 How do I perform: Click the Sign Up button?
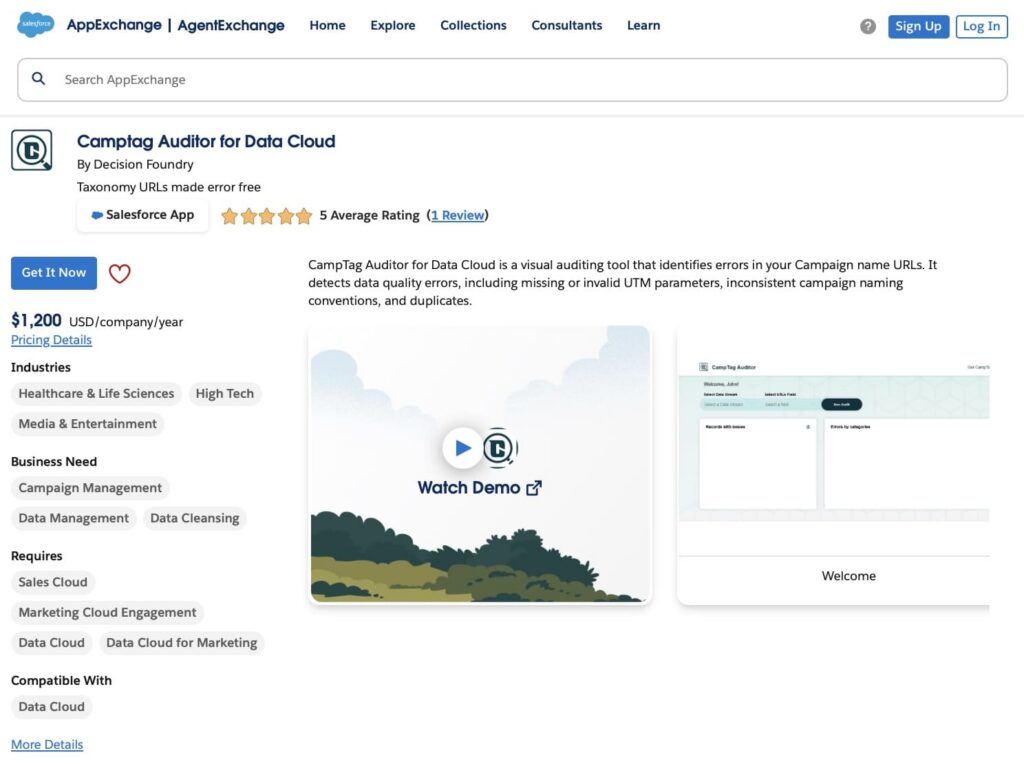[x=918, y=27]
